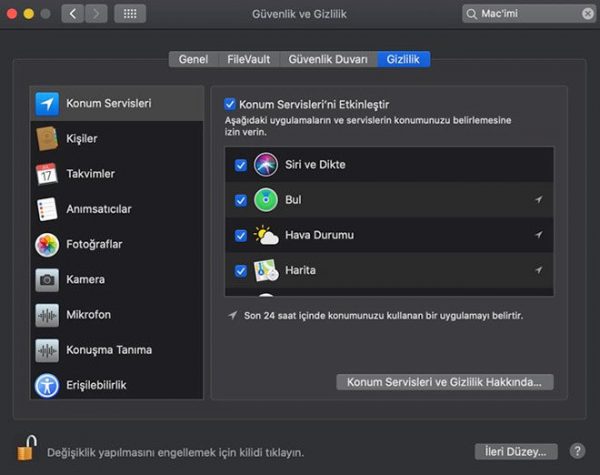Screen dimensions: 600x475
Task: Click location arrow indicator next to Bul
Action: click(538, 199)
